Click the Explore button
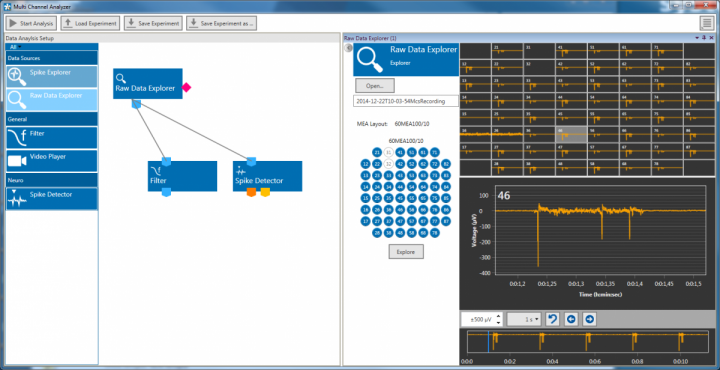Viewport: 720px width, 370px height. tap(406, 252)
